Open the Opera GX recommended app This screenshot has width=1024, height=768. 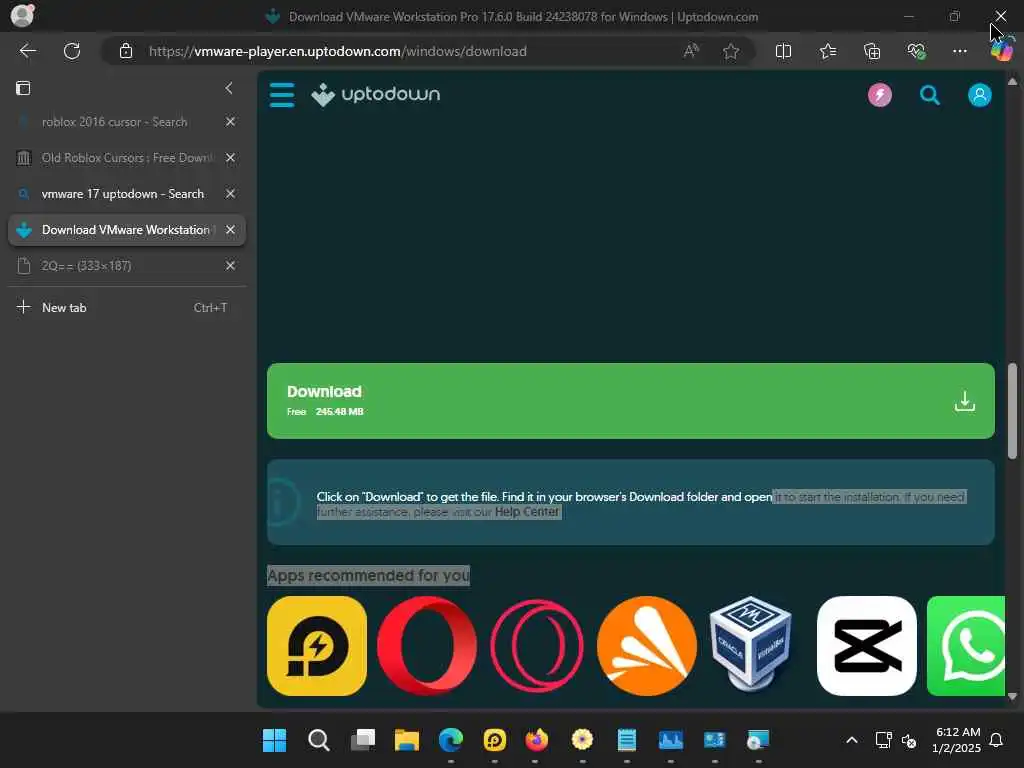point(537,646)
